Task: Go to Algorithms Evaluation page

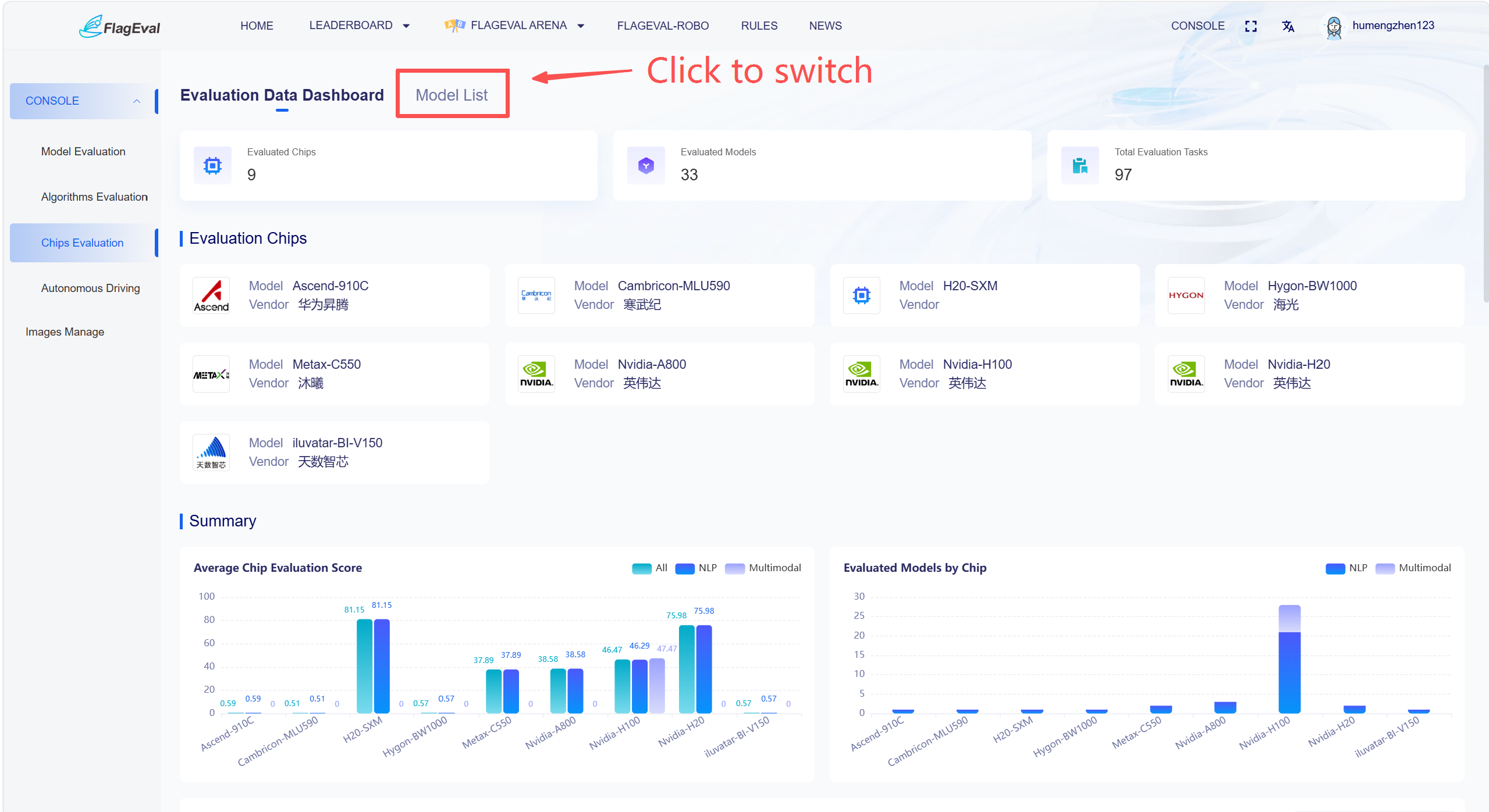Action: [x=94, y=197]
